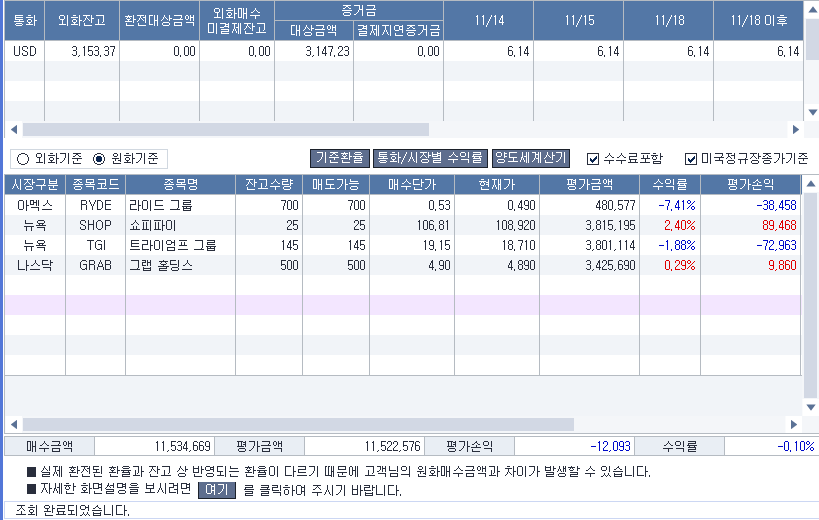The height and width of the screenshot is (520, 819).
Task: Toggle the 미국정규장종가기준 checkbox
Action: (691, 158)
